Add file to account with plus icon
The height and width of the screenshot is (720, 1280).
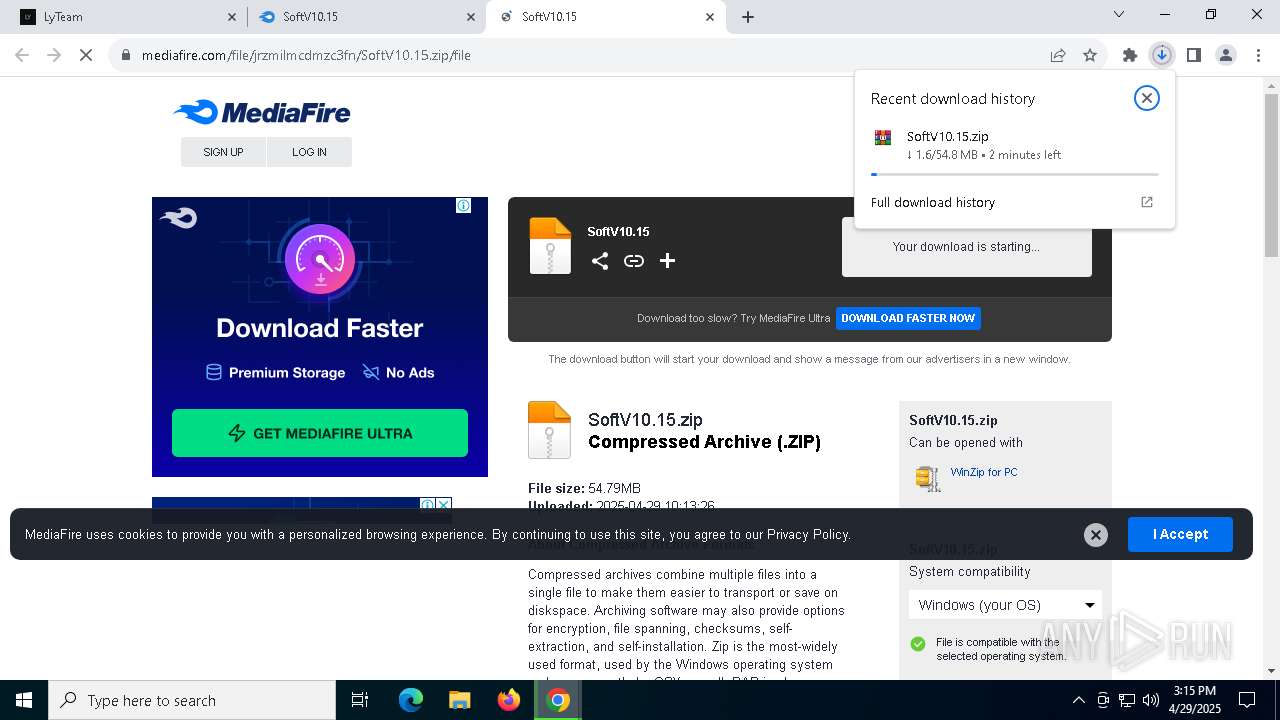(x=667, y=261)
